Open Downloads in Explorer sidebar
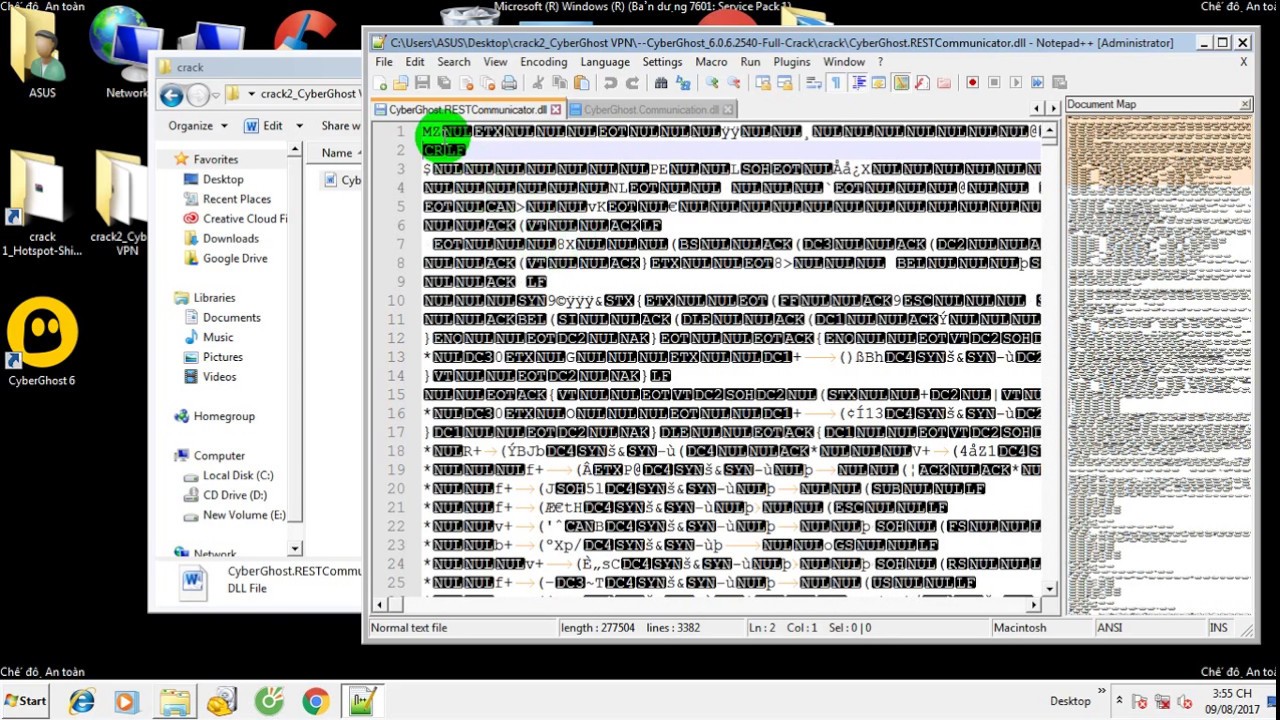 pos(230,239)
